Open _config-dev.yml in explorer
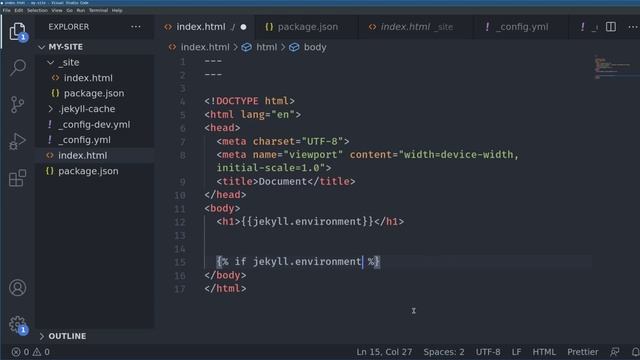Image resolution: width=640 pixels, height=360 pixels. pyautogui.click(x=95, y=124)
